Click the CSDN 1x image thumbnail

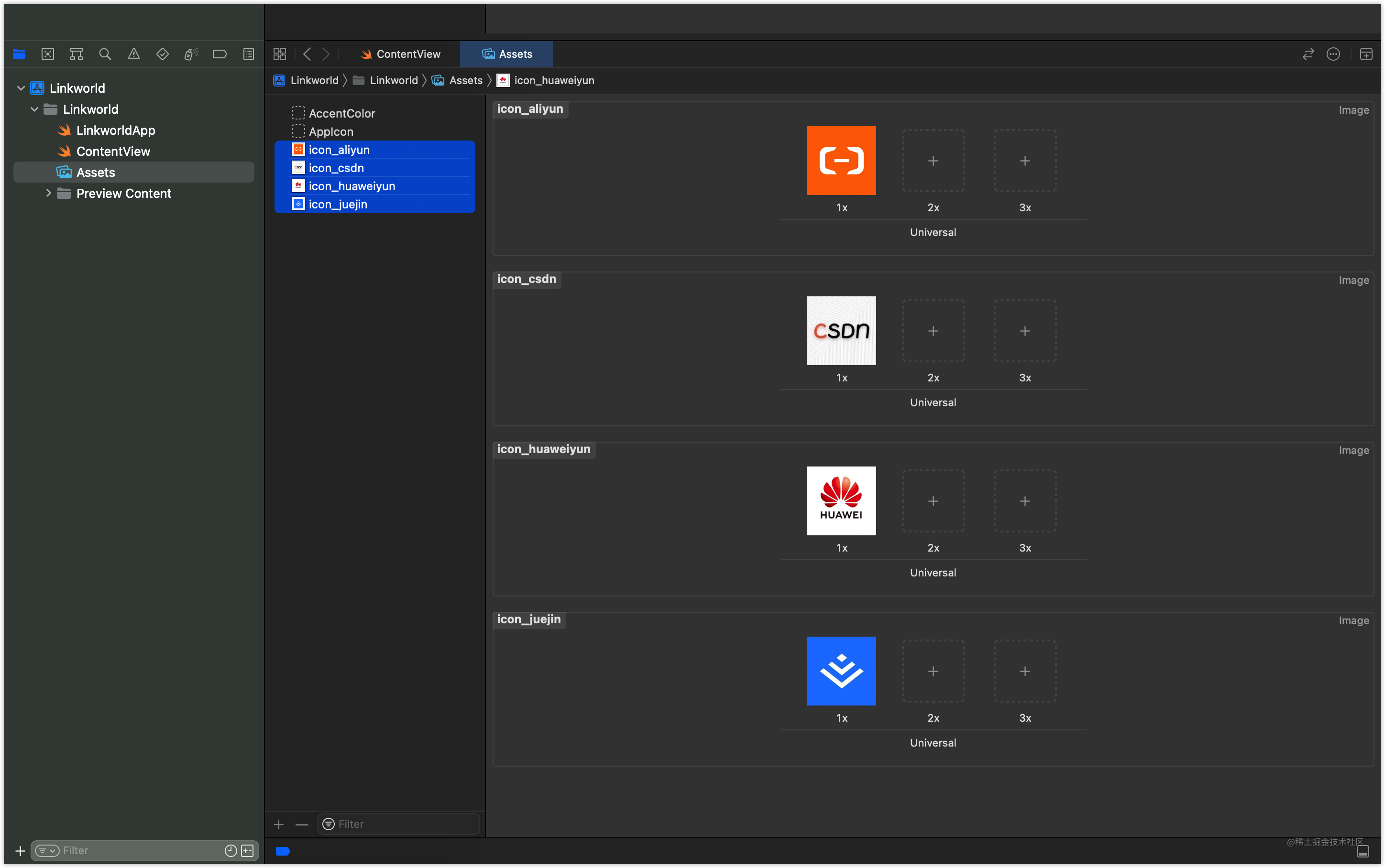point(841,331)
